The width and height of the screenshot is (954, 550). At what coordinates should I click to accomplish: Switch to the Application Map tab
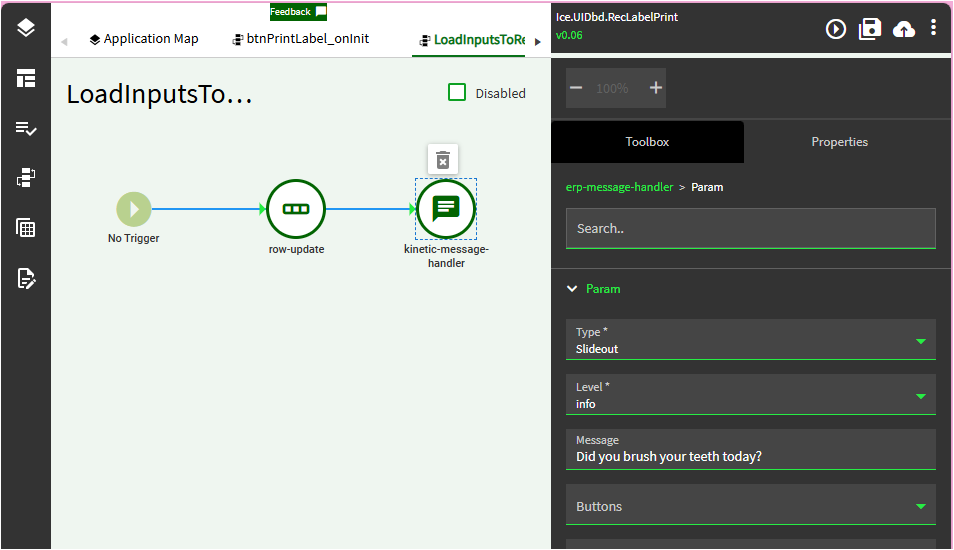pyautogui.click(x=144, y=39)
